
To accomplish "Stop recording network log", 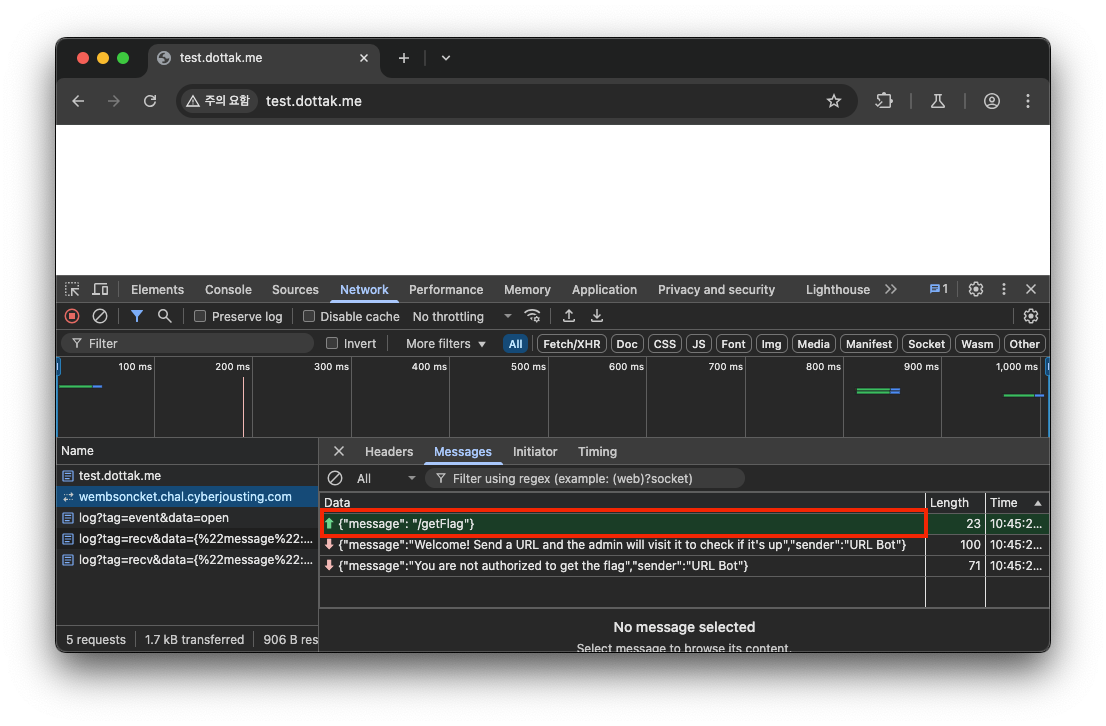I will coord(72,316).
